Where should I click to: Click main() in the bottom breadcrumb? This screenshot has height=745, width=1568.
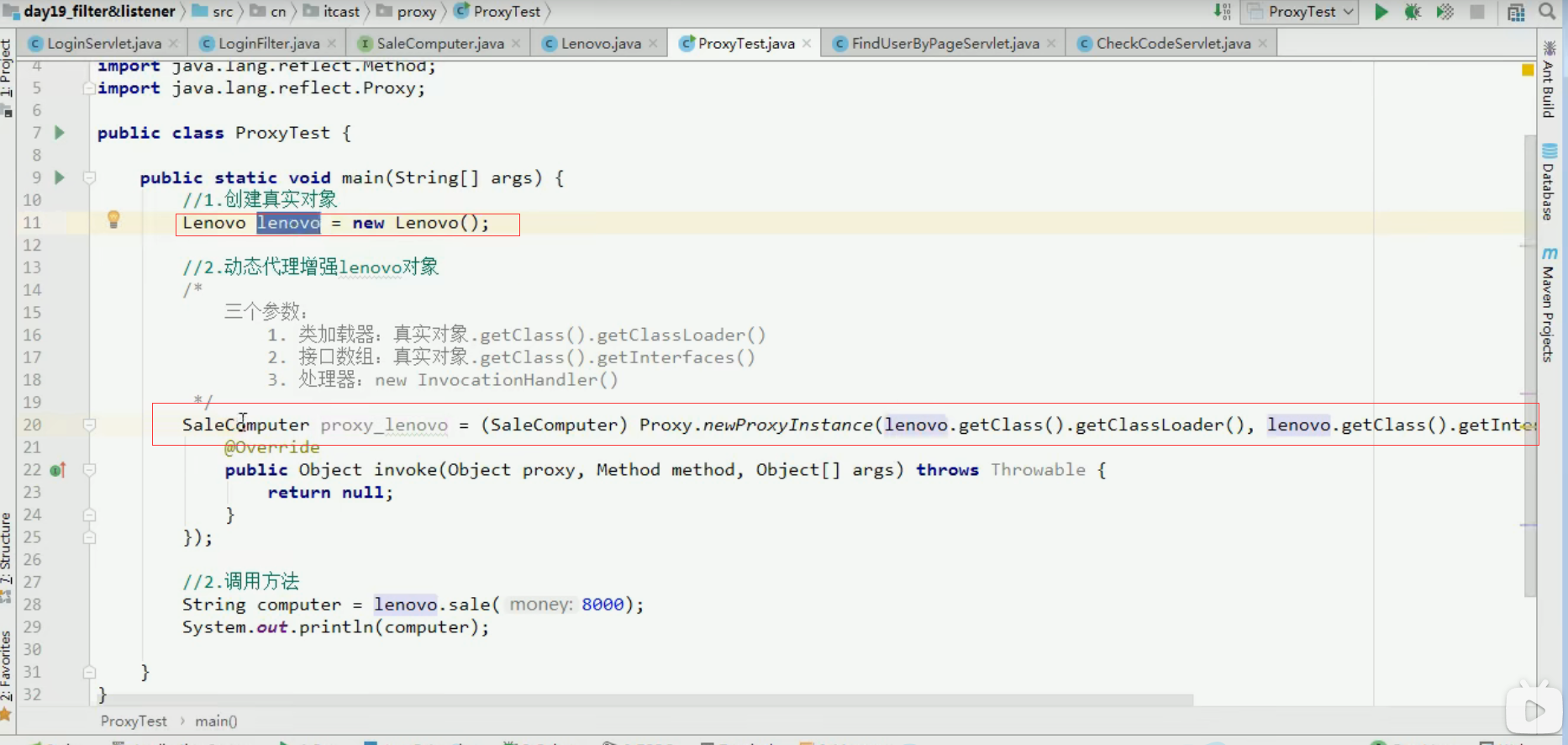(x=216, y=721)
